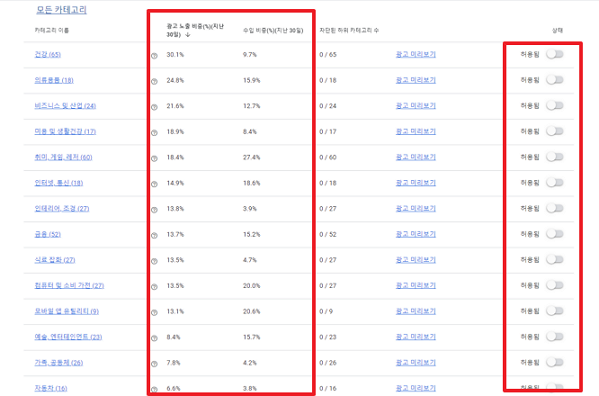Viewport: 599px width, 396px height.
Task: Click 광고 미리보기 in the 금융 row
Action: point(416,234)
